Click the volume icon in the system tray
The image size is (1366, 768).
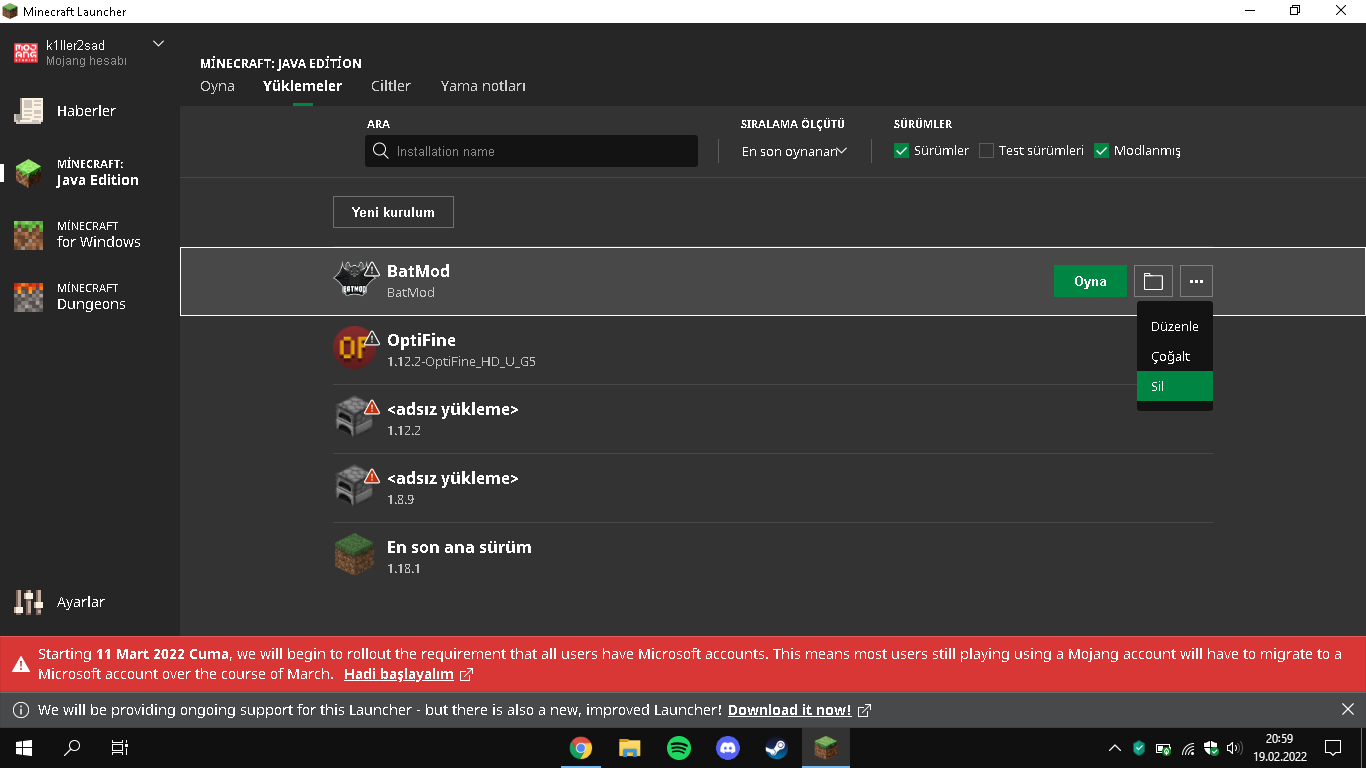pyautogui.click(x=1235, y=748)
